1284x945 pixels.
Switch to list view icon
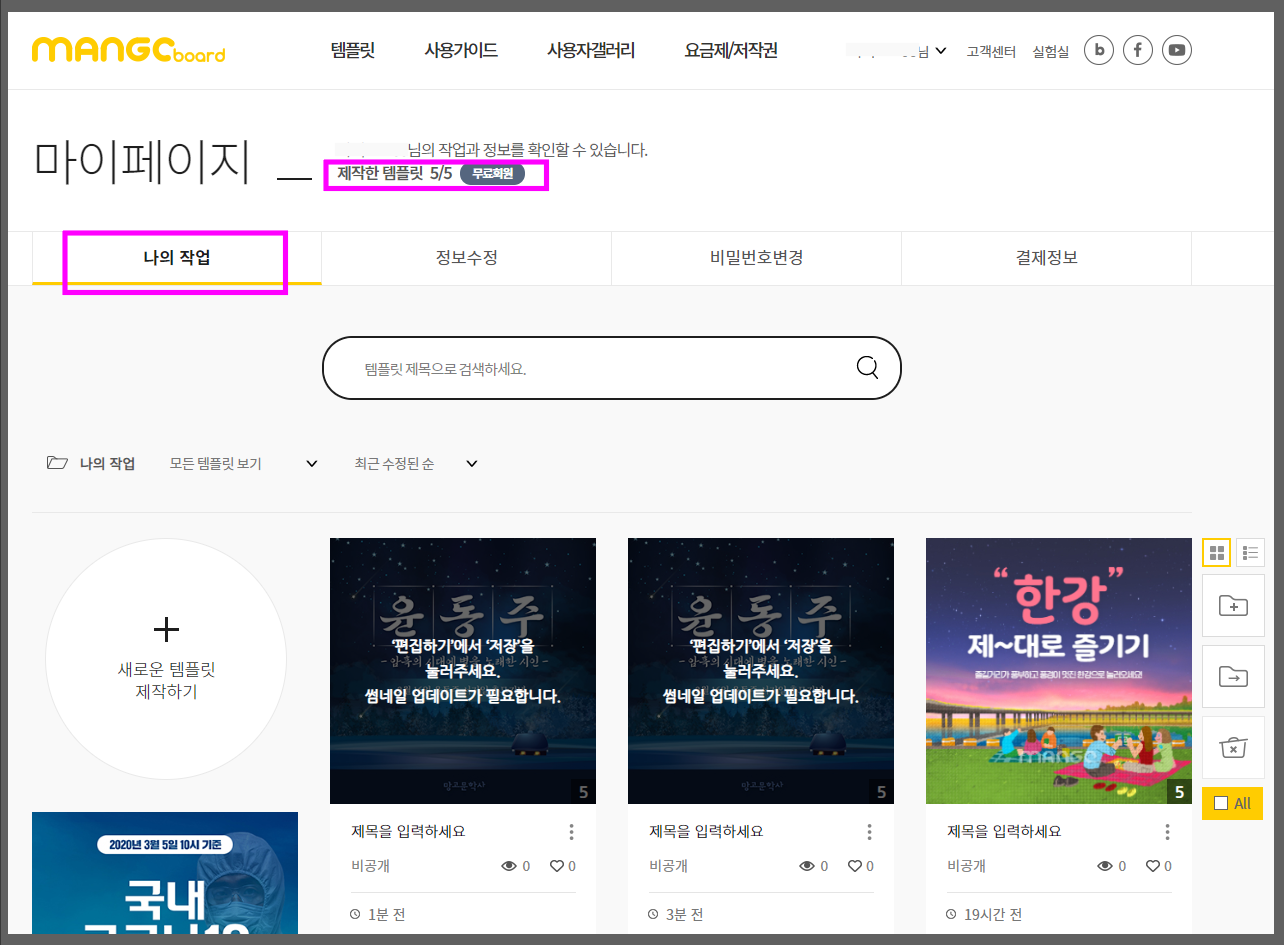point(1250,552)
